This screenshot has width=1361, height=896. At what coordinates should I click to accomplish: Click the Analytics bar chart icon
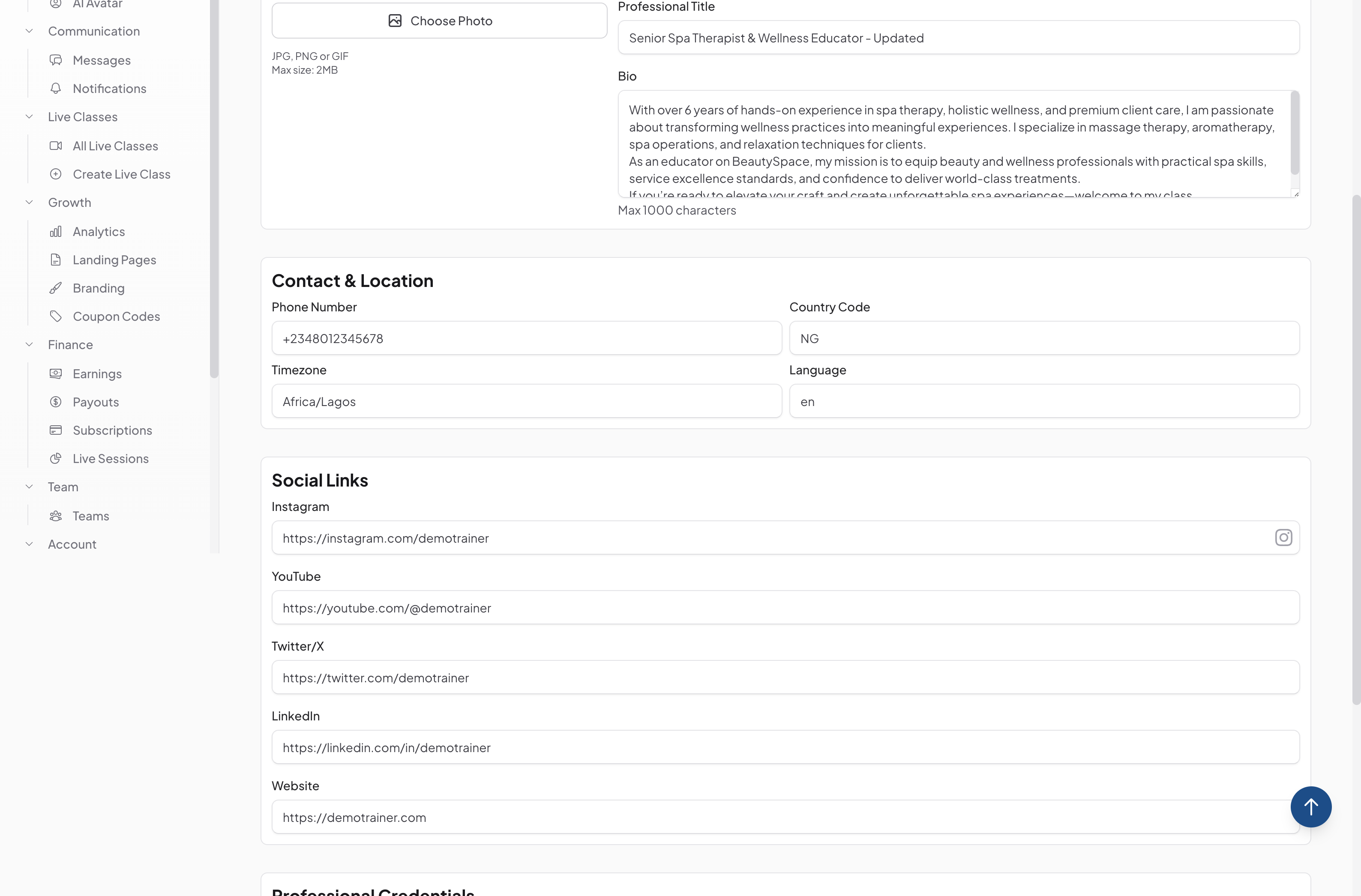(55, 231)
